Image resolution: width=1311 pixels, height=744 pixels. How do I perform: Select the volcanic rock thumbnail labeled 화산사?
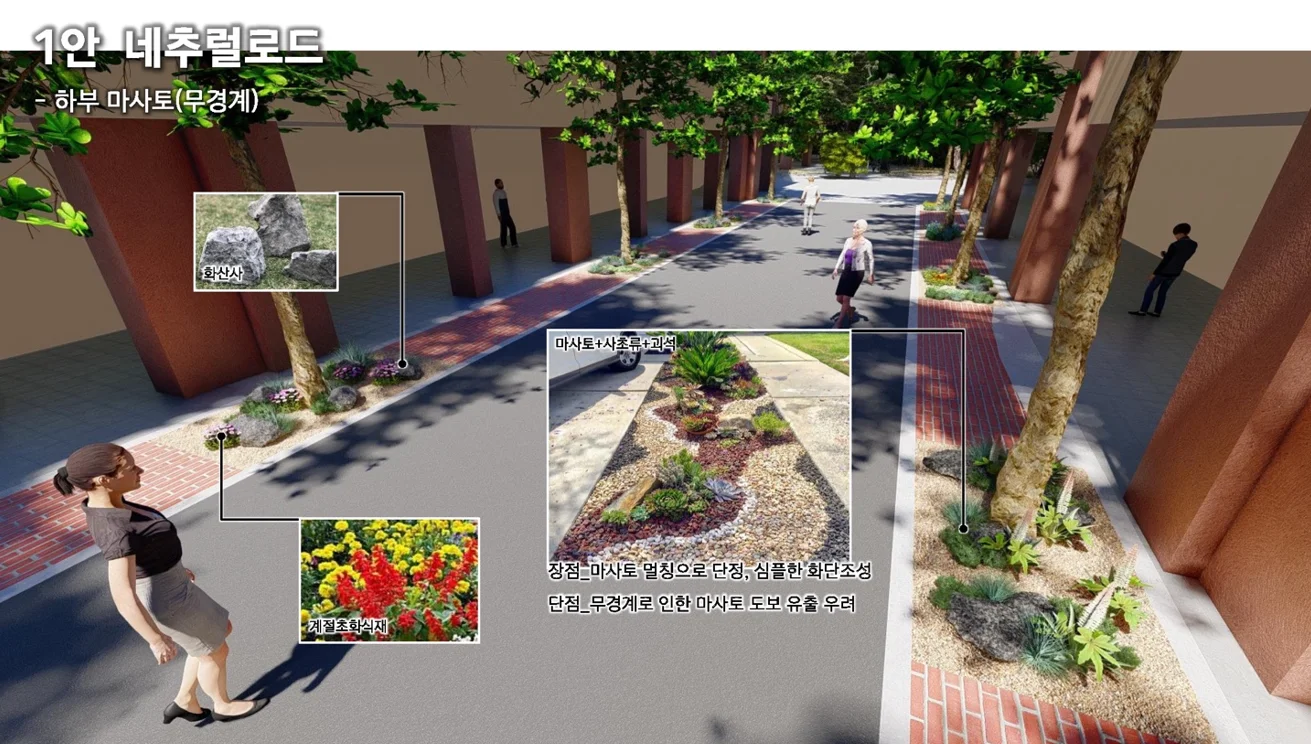coord(266,242)
